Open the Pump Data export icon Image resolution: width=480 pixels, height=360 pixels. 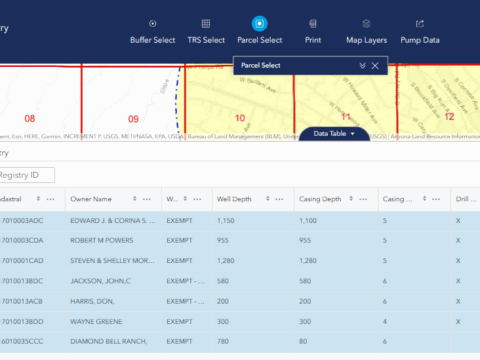[420, 24]
